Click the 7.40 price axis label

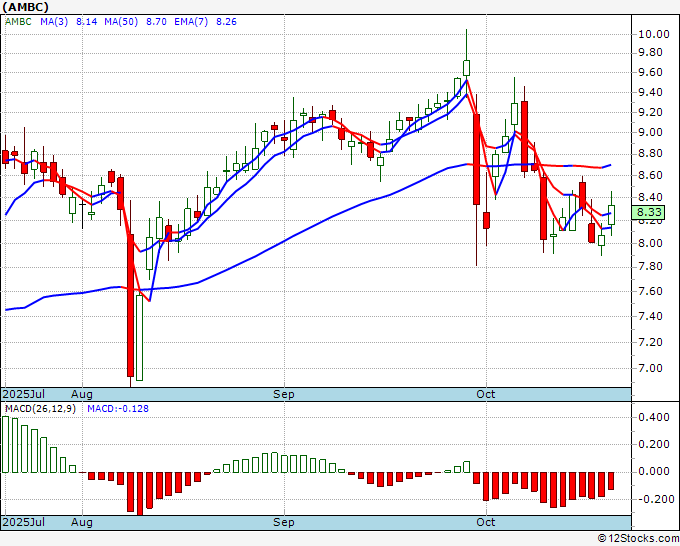click(651, 317)
